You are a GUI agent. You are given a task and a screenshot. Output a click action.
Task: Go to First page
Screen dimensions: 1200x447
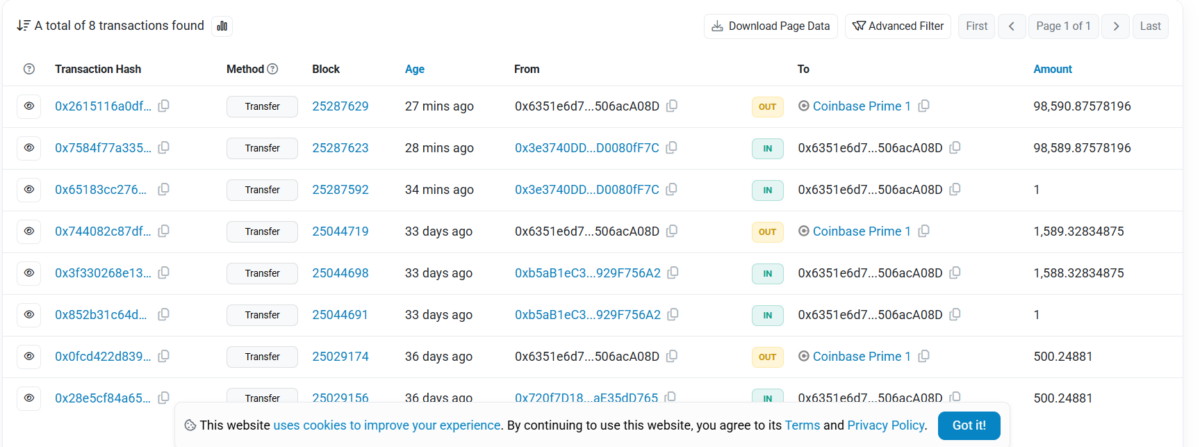pos(977,26)
